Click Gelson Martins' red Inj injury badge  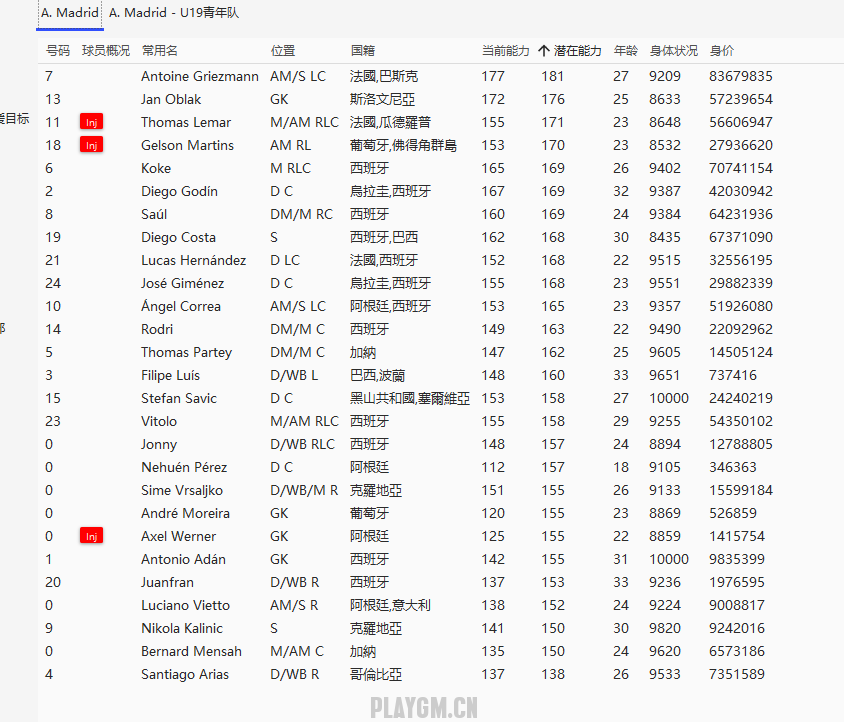[91, 145]
